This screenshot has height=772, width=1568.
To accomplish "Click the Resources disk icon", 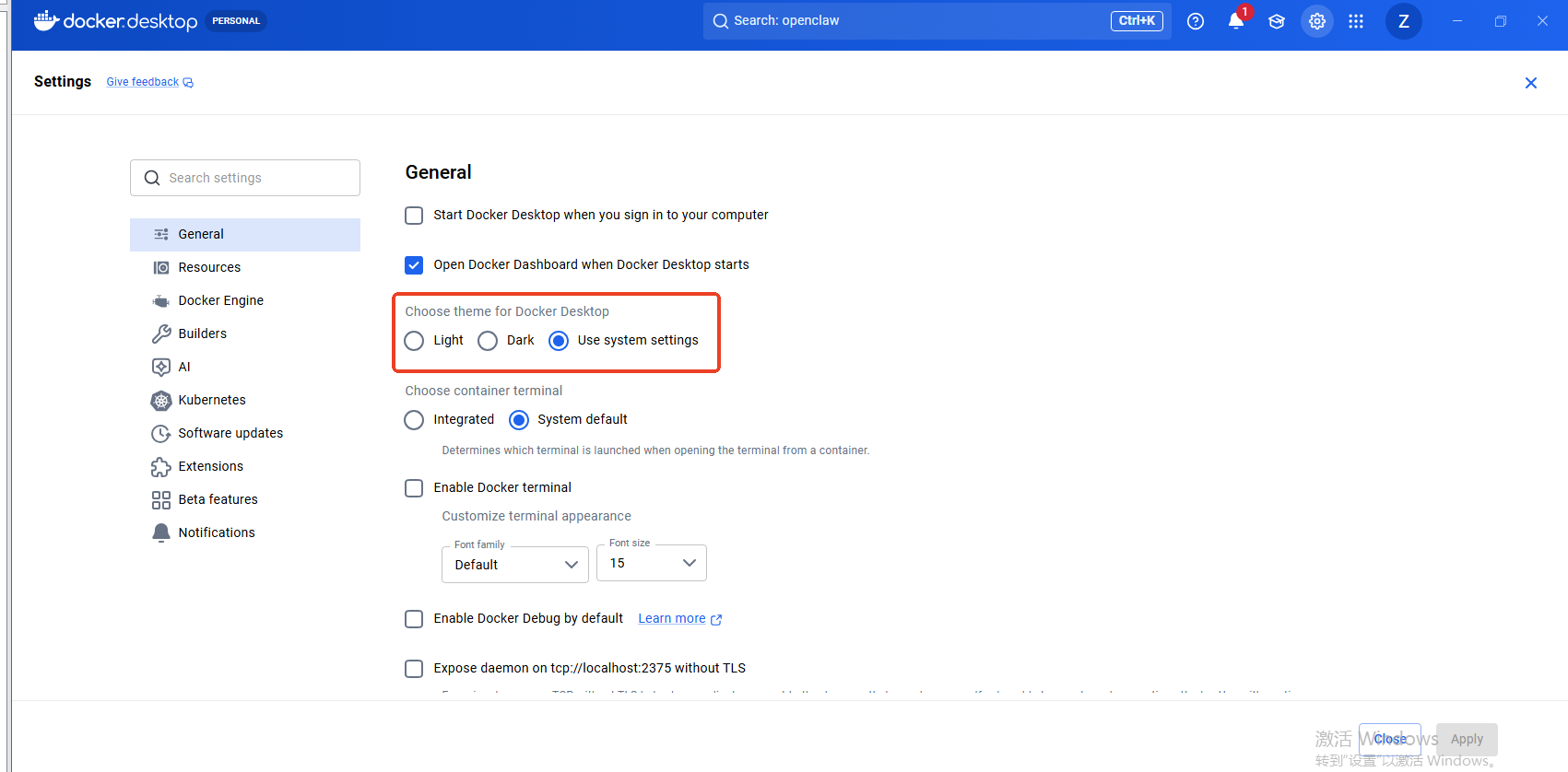I will point(161,268).
